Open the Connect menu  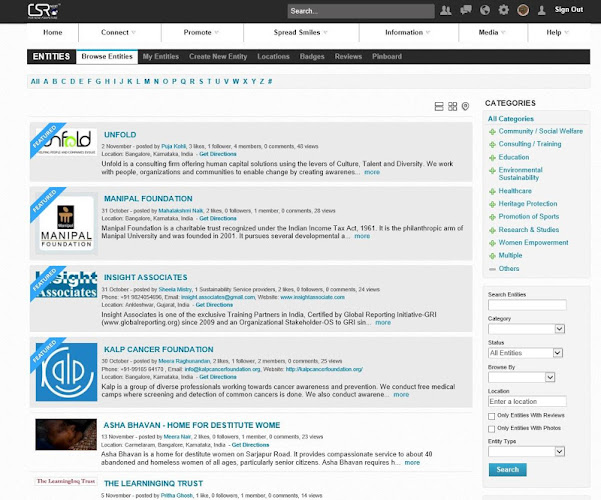[119, 33]
